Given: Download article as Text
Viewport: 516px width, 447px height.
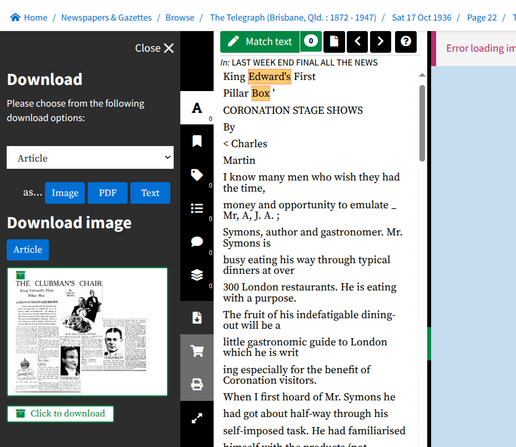Looking at the screenshot, I should point(150,193).
